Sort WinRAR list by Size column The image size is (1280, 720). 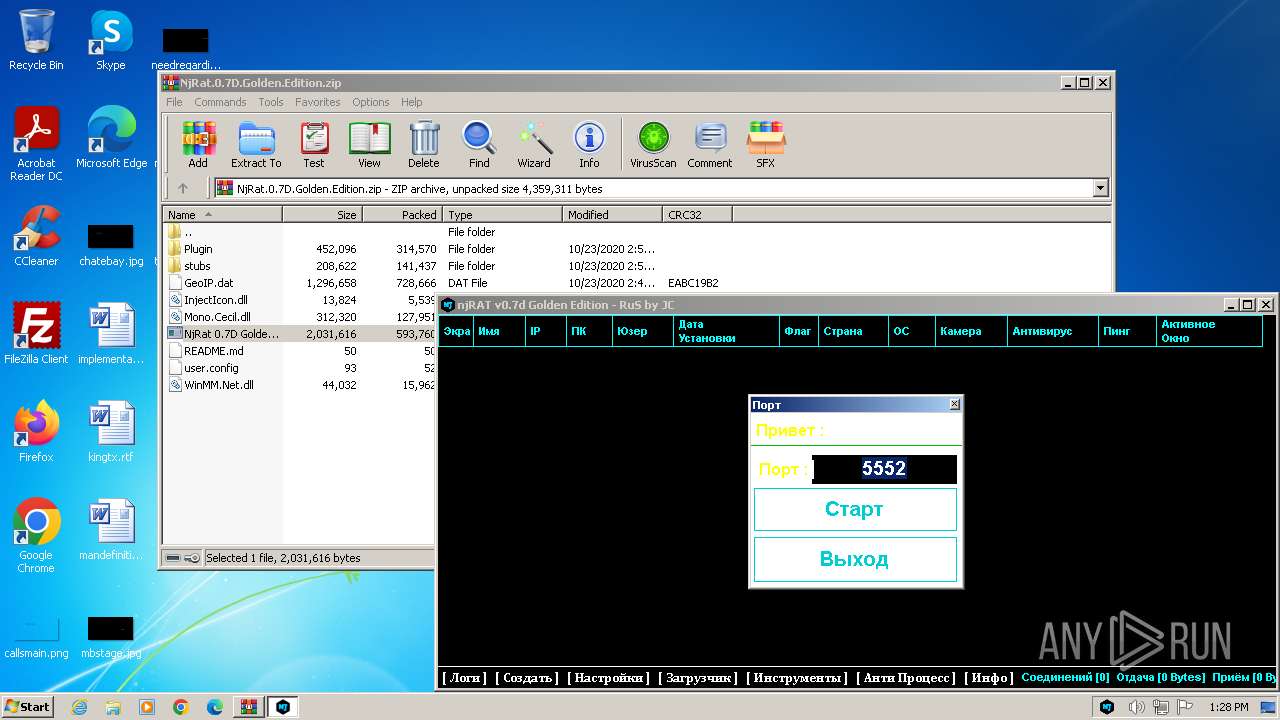[322, 214]
